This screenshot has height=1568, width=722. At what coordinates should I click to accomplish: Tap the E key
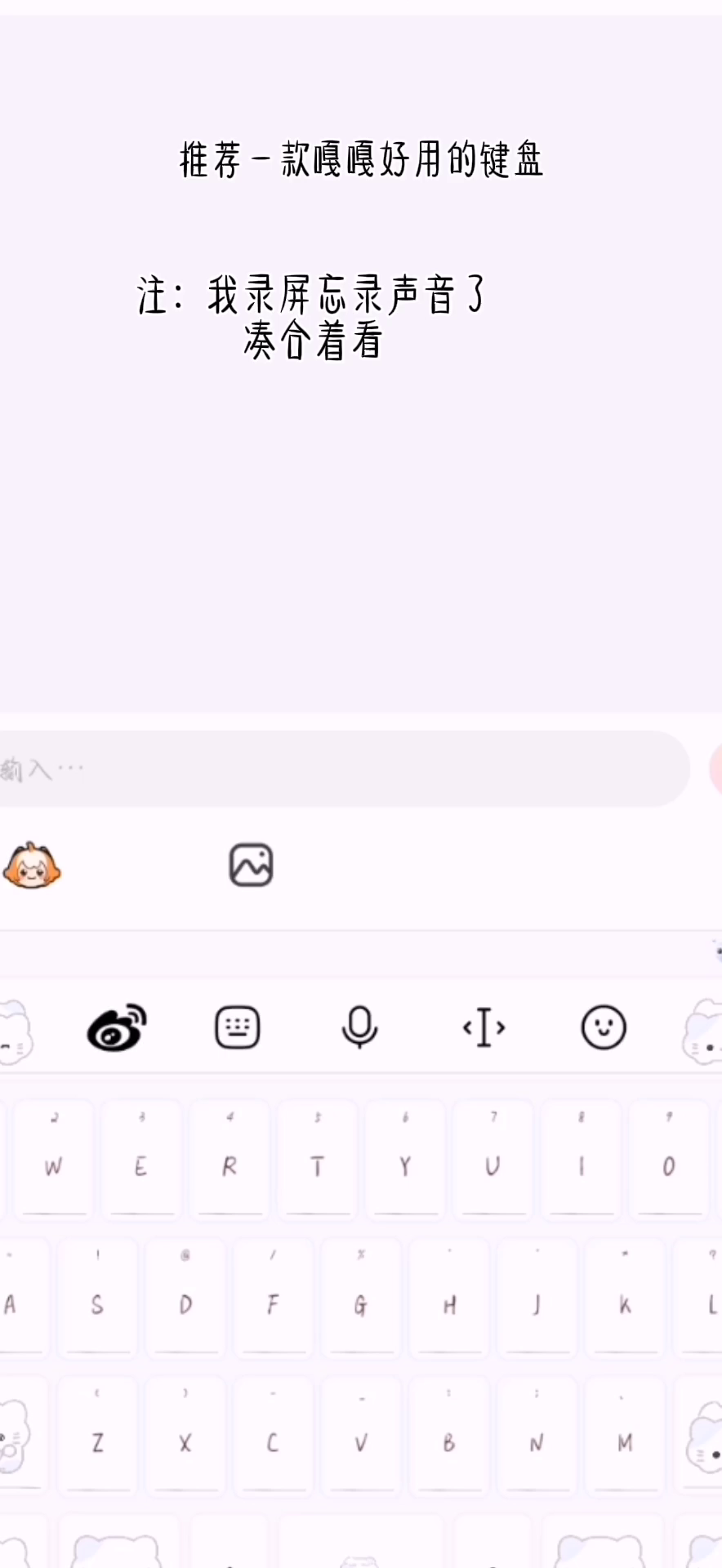(x=140, y=1157)
